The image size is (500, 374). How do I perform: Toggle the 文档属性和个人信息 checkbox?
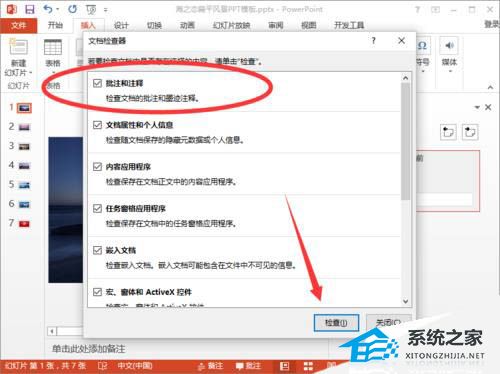click(x=97, y=125)
